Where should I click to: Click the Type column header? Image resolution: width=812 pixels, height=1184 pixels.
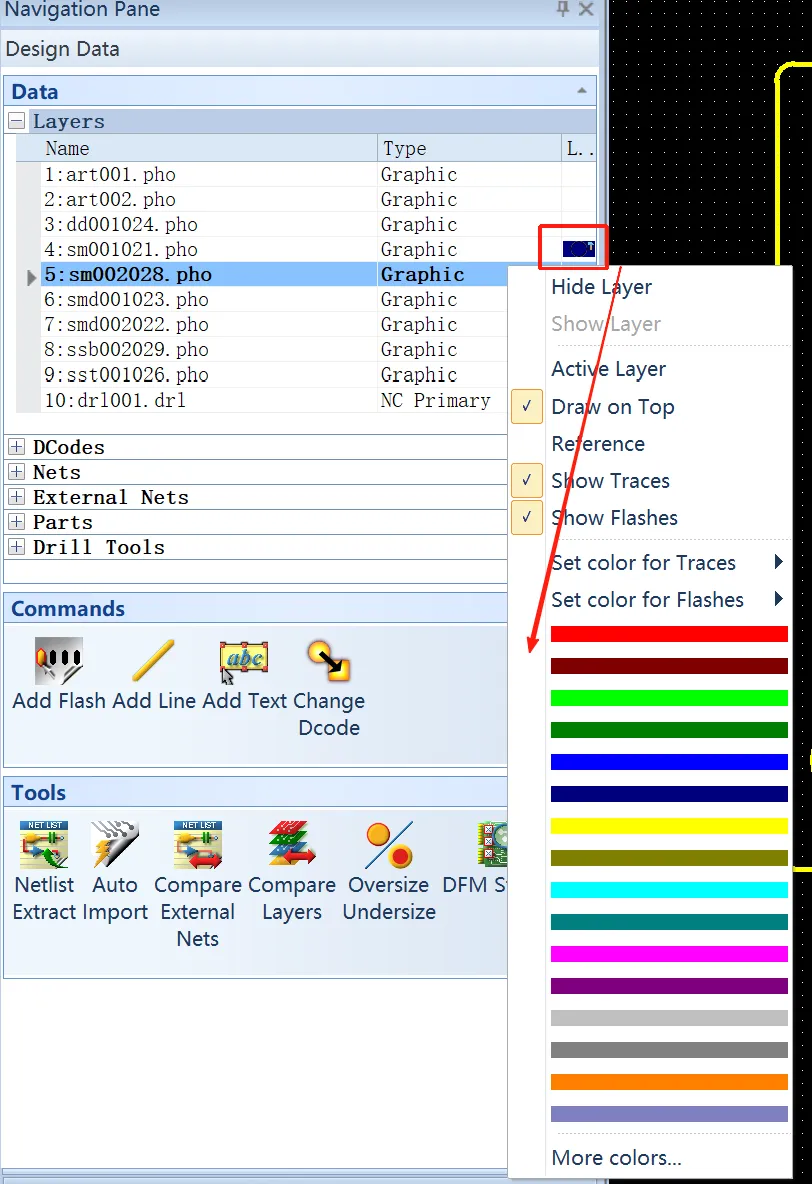pos(469,148)
